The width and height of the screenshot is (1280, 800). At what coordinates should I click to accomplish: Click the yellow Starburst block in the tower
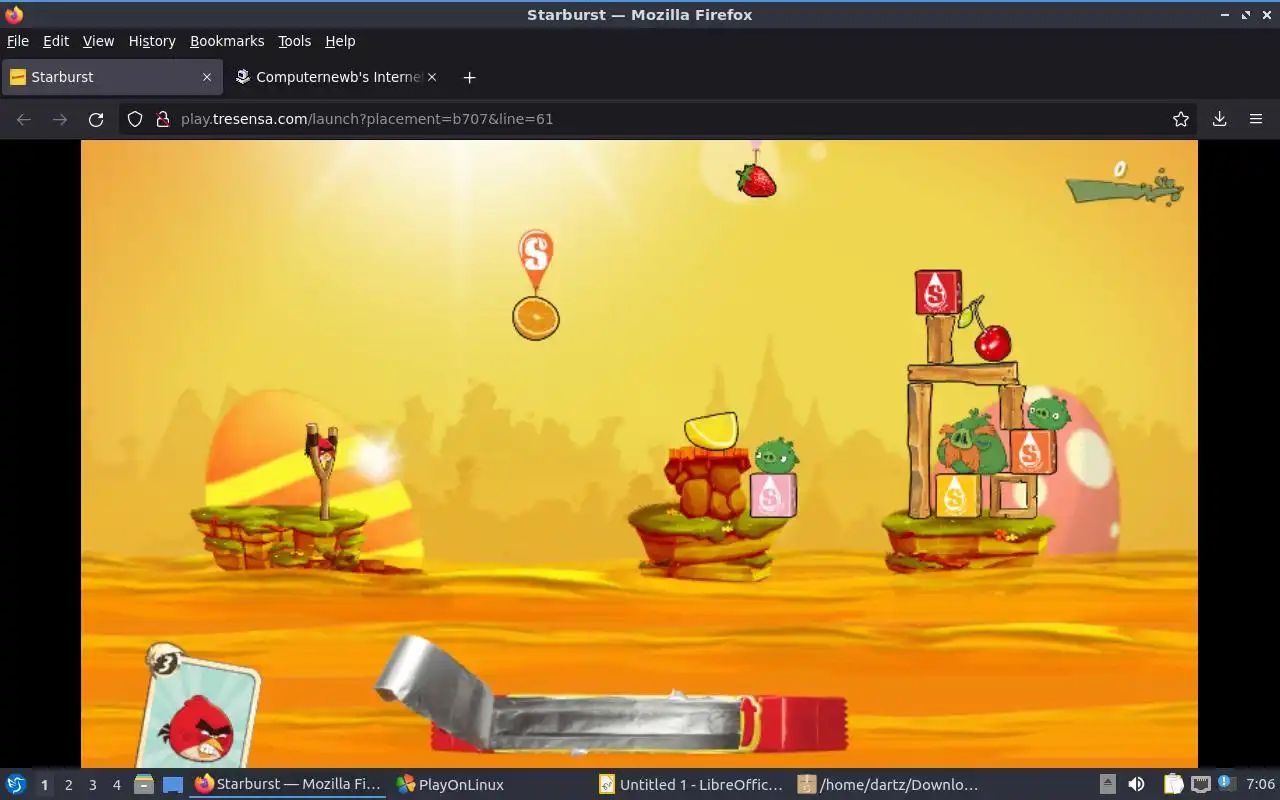click(957, 495)
